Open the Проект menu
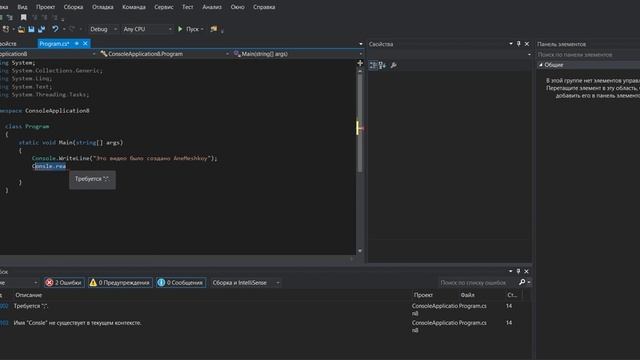 [x=45, y=7]
